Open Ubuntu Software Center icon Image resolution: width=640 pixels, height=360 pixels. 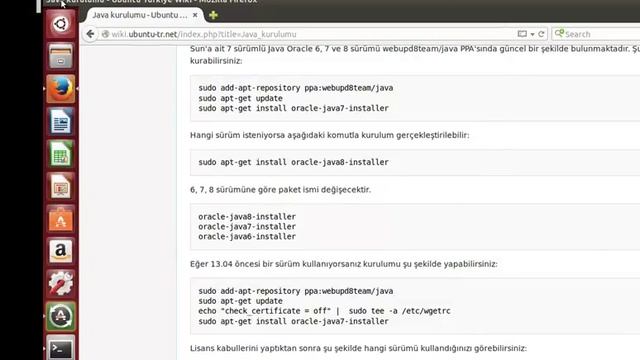pyautogui.click(x=60, y=219)
